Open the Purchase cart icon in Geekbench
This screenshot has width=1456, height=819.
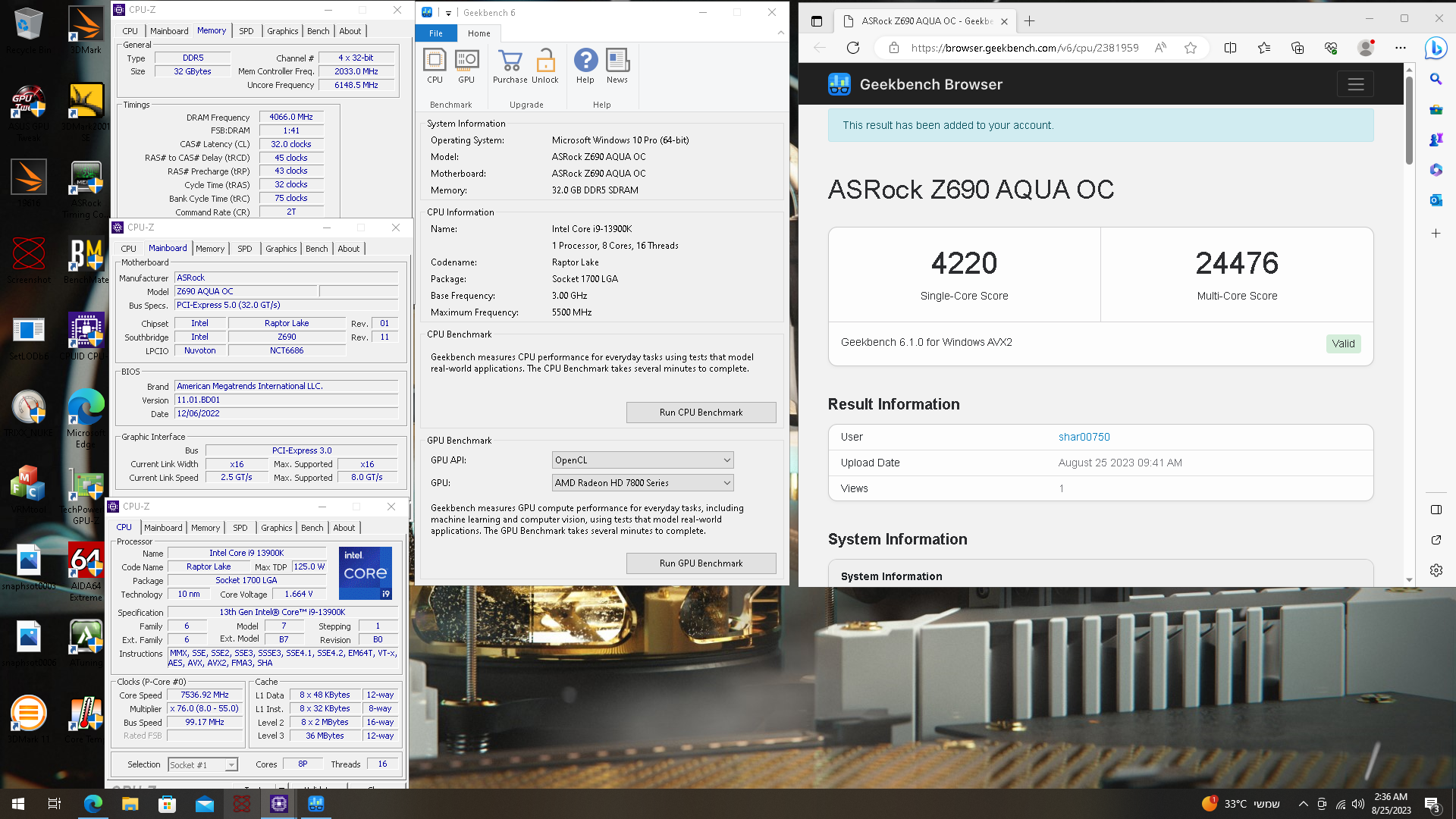click(x=510, y=66)
